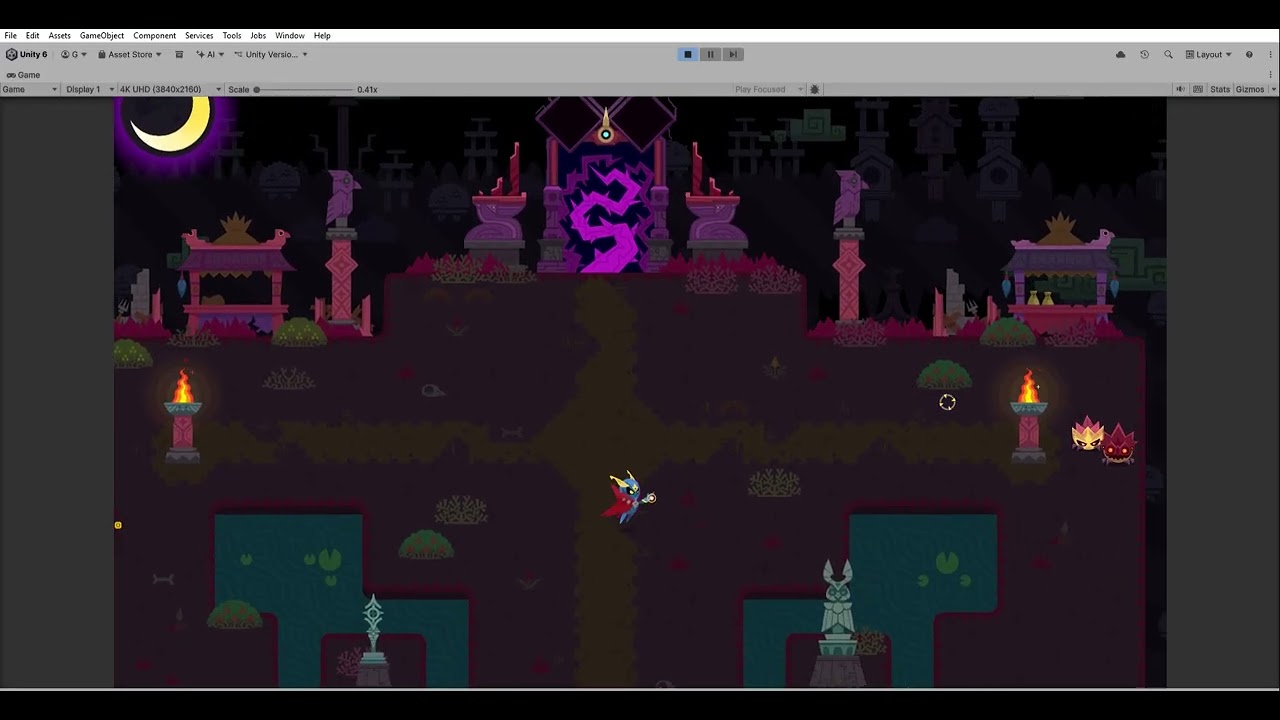Open the Unity Version Control dropdown
1280x720 pixels.
(271, 55)
